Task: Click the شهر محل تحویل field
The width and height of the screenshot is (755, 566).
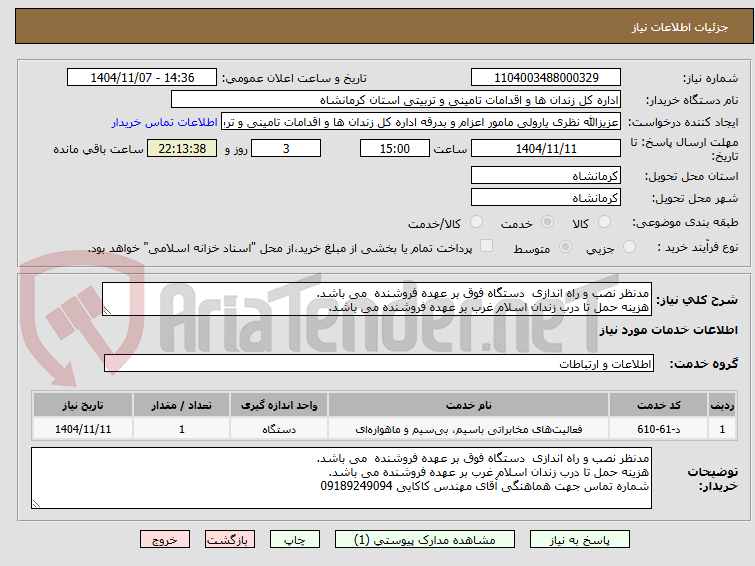Action: 546,197
